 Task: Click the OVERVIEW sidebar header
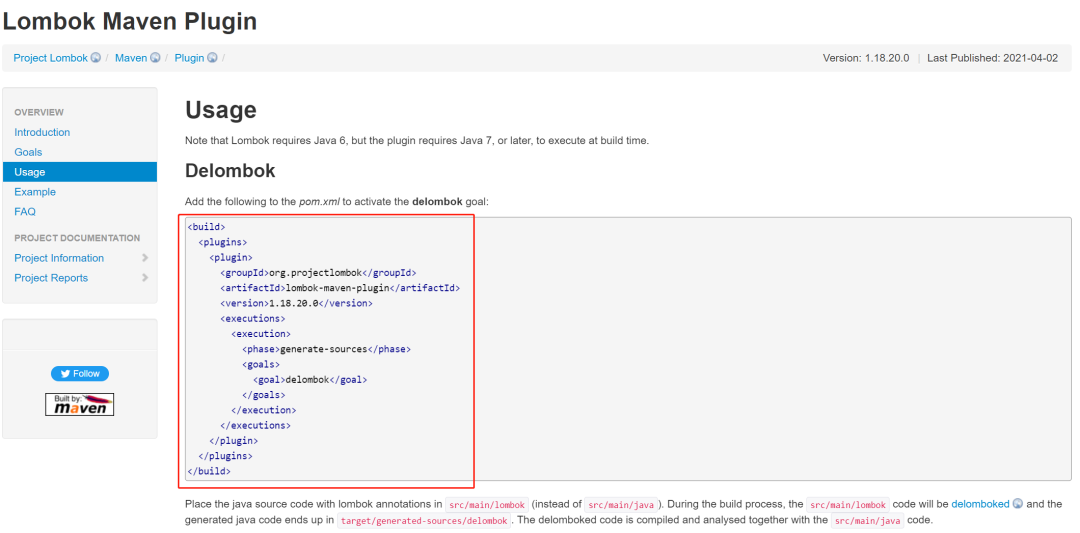39,112
